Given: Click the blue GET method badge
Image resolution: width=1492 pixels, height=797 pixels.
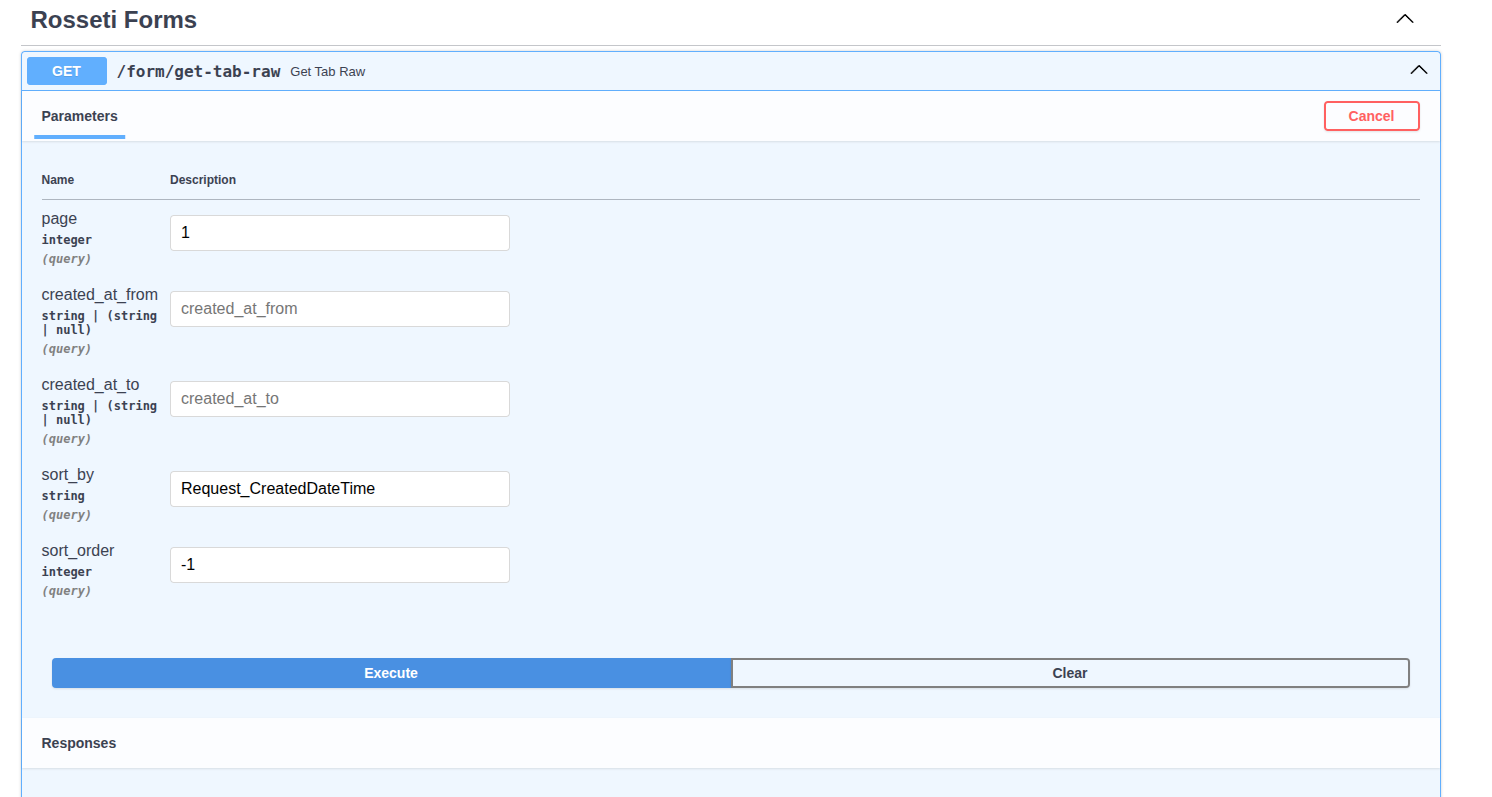Looking at the screenshot, I should [x=67, y=71].
